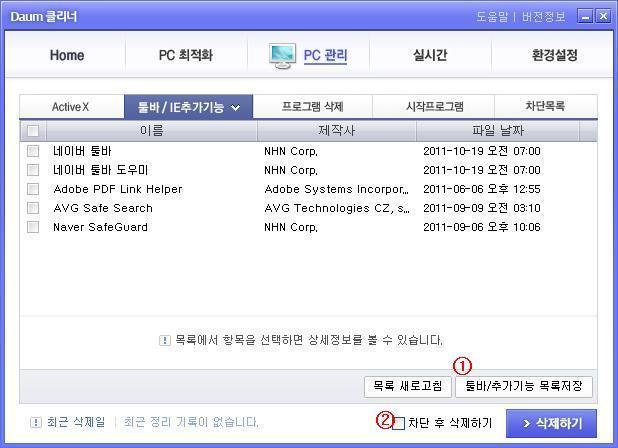Open the 버전정보 link

tap(544, 17)
